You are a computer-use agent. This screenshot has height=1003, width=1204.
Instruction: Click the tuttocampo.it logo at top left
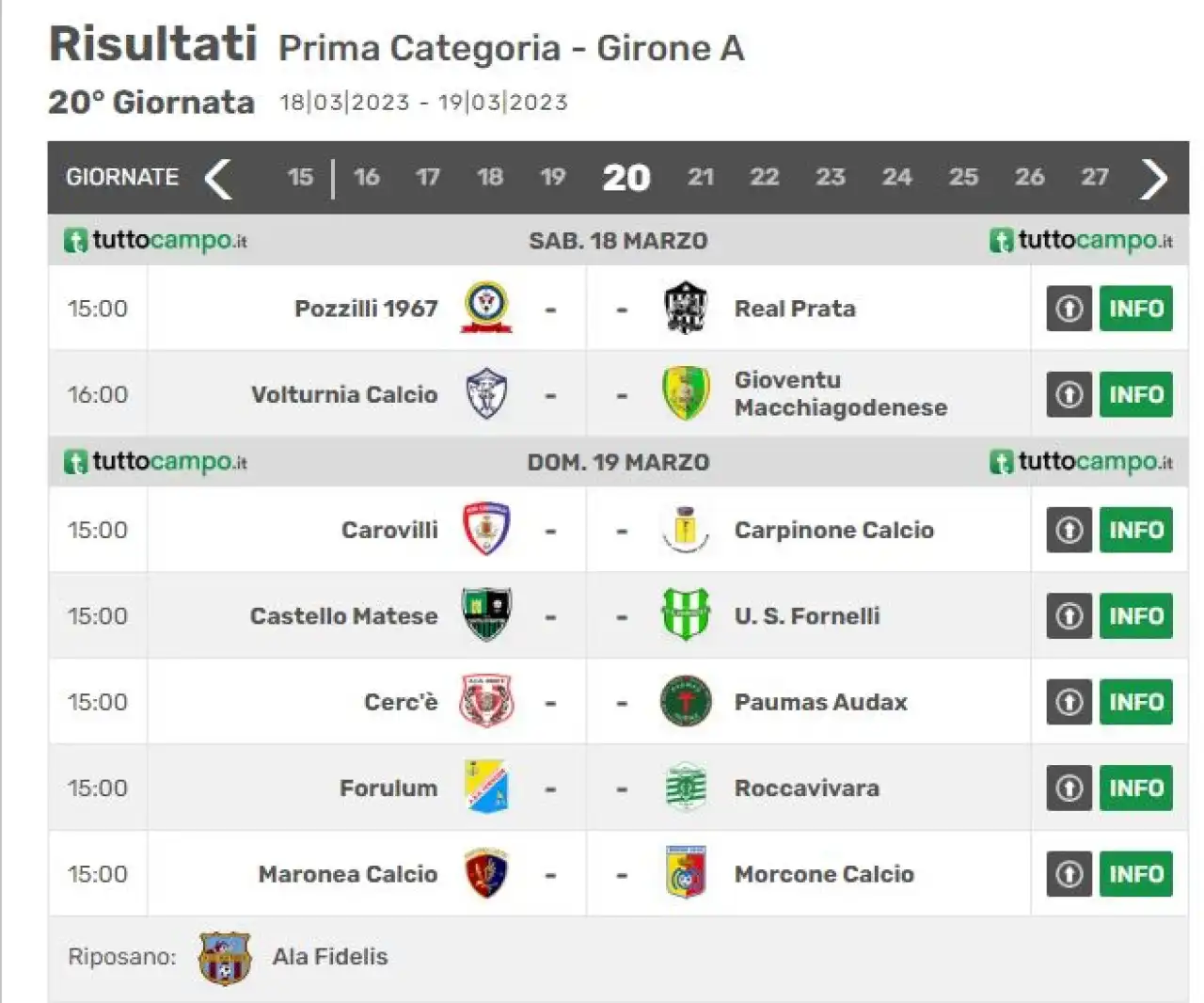[155, 241]
